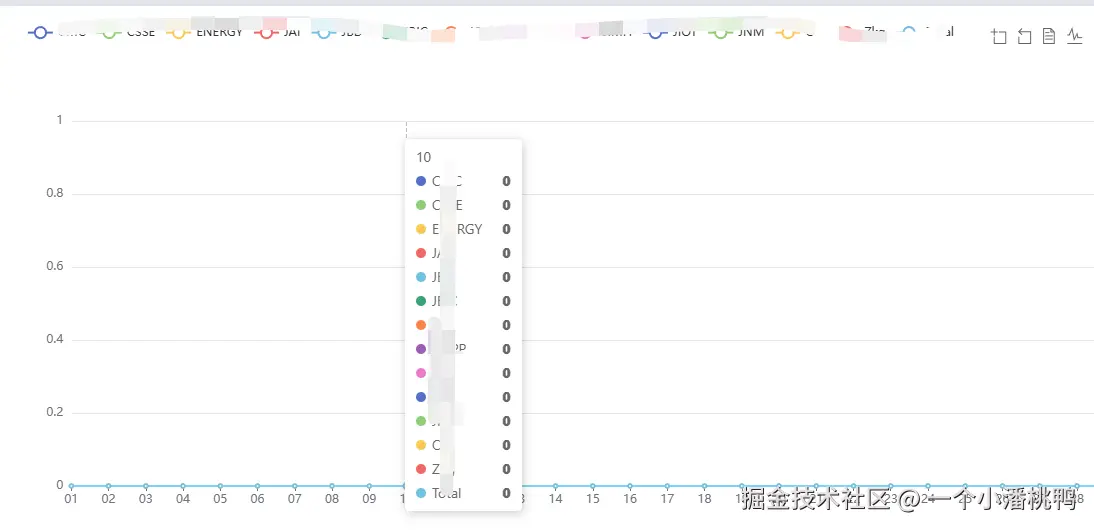Click y-axis value 1
The width and height of the screenshot is (1094, 530).
59,120
